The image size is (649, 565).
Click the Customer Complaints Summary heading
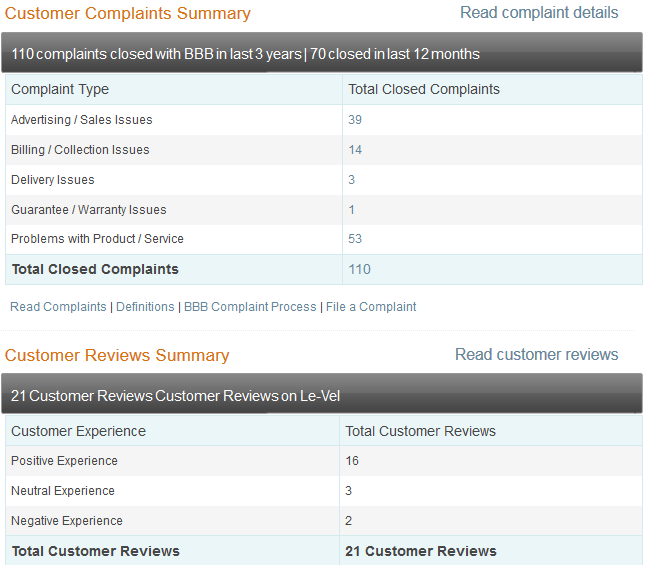(128, 14)
